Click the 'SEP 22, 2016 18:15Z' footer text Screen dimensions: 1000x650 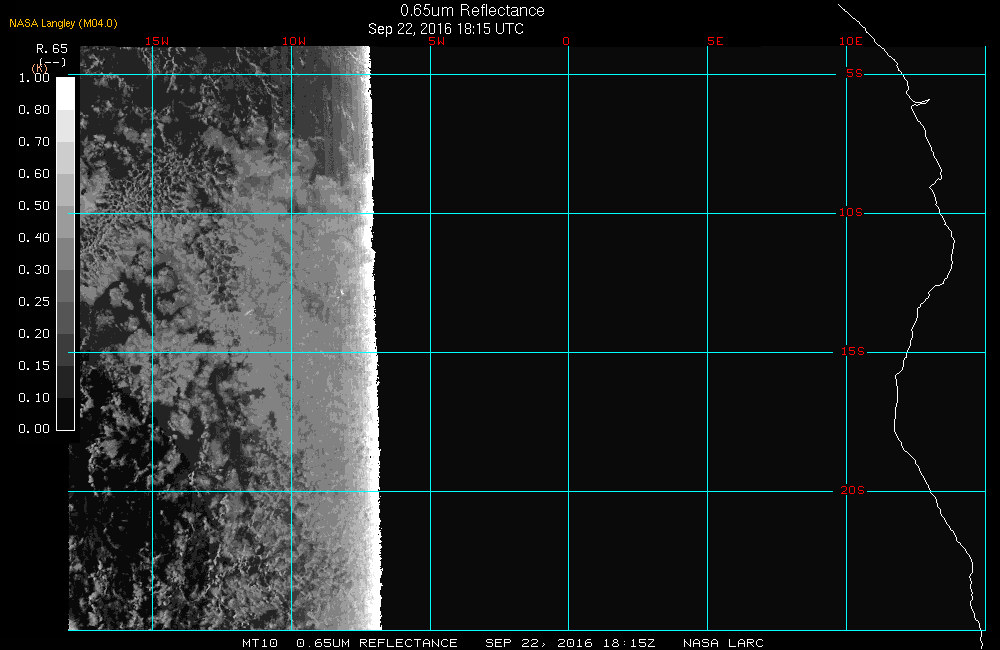pyautogui.click(x=570, y=643)
